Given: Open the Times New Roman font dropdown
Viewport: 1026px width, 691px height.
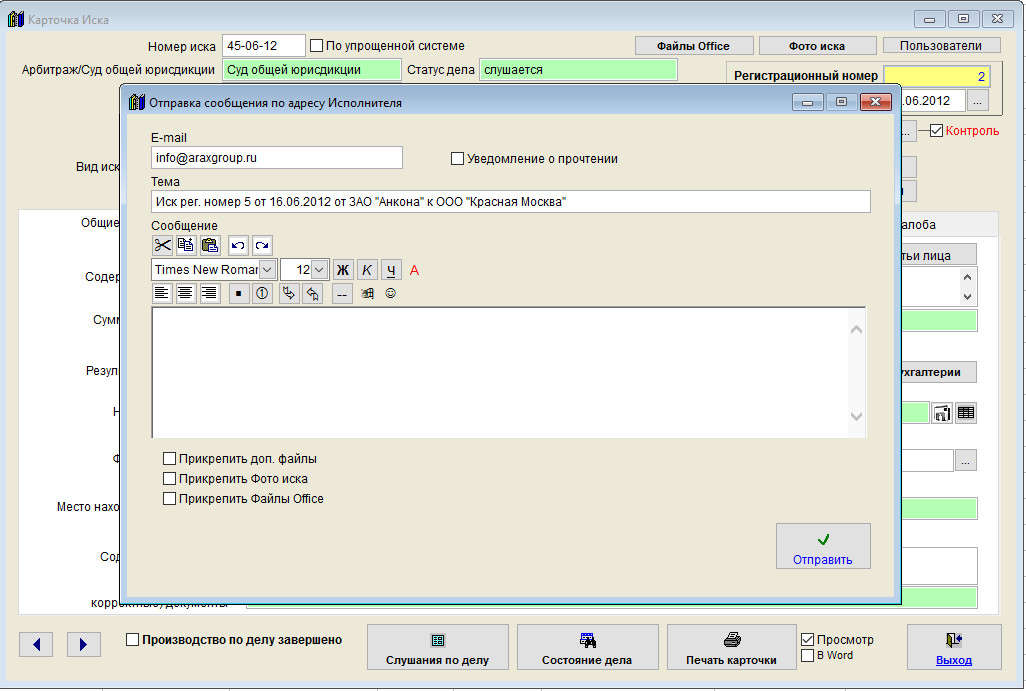Looking at the screenshot, I should 267,270.
